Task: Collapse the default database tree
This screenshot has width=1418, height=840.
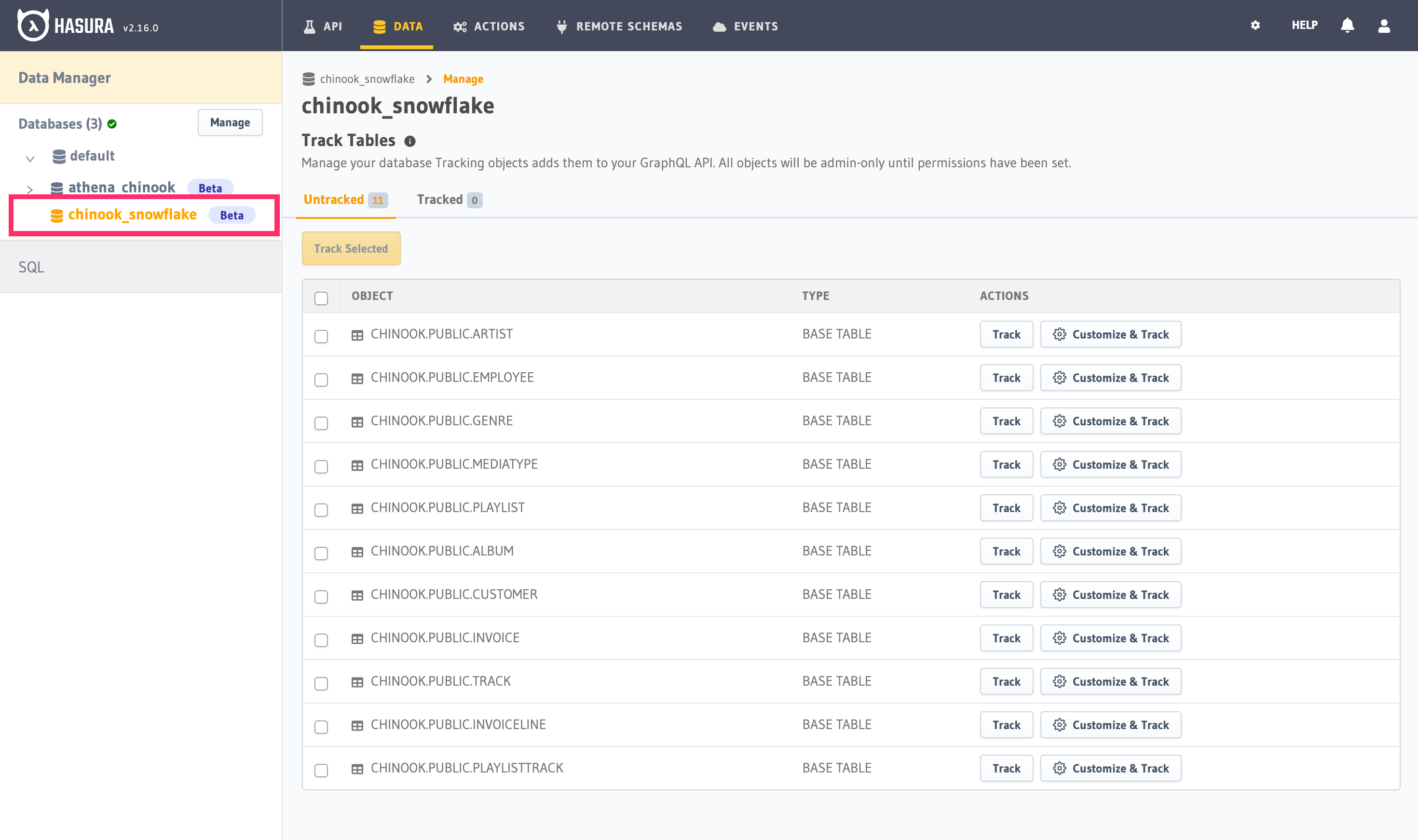Action: point(30,159)
